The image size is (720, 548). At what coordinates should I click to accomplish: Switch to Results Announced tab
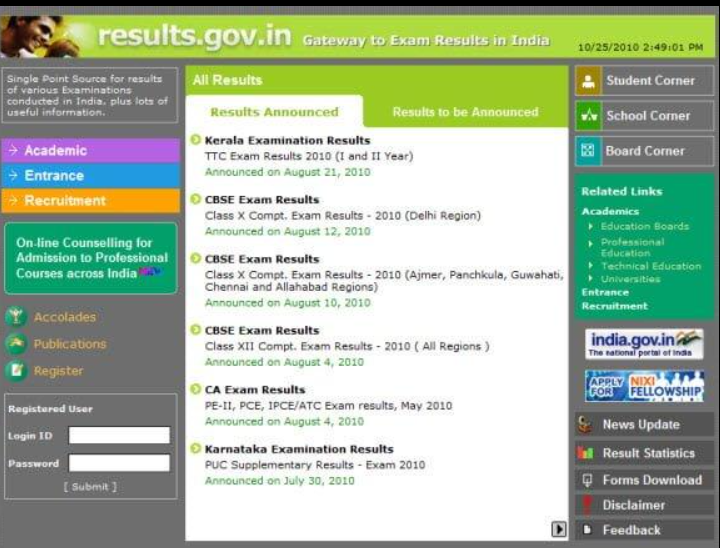coord(274,112)
